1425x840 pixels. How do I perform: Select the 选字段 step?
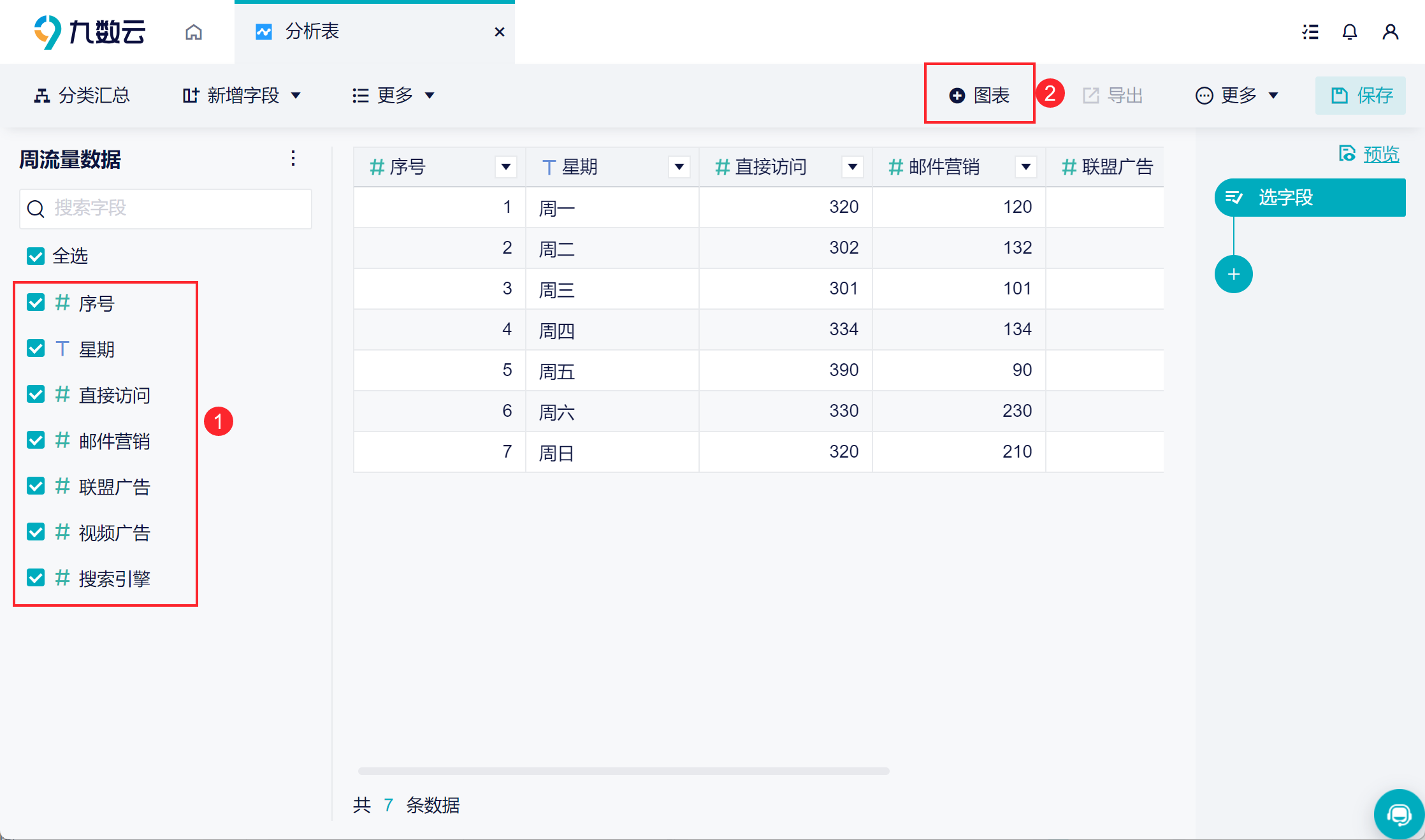click(1310, 198)
